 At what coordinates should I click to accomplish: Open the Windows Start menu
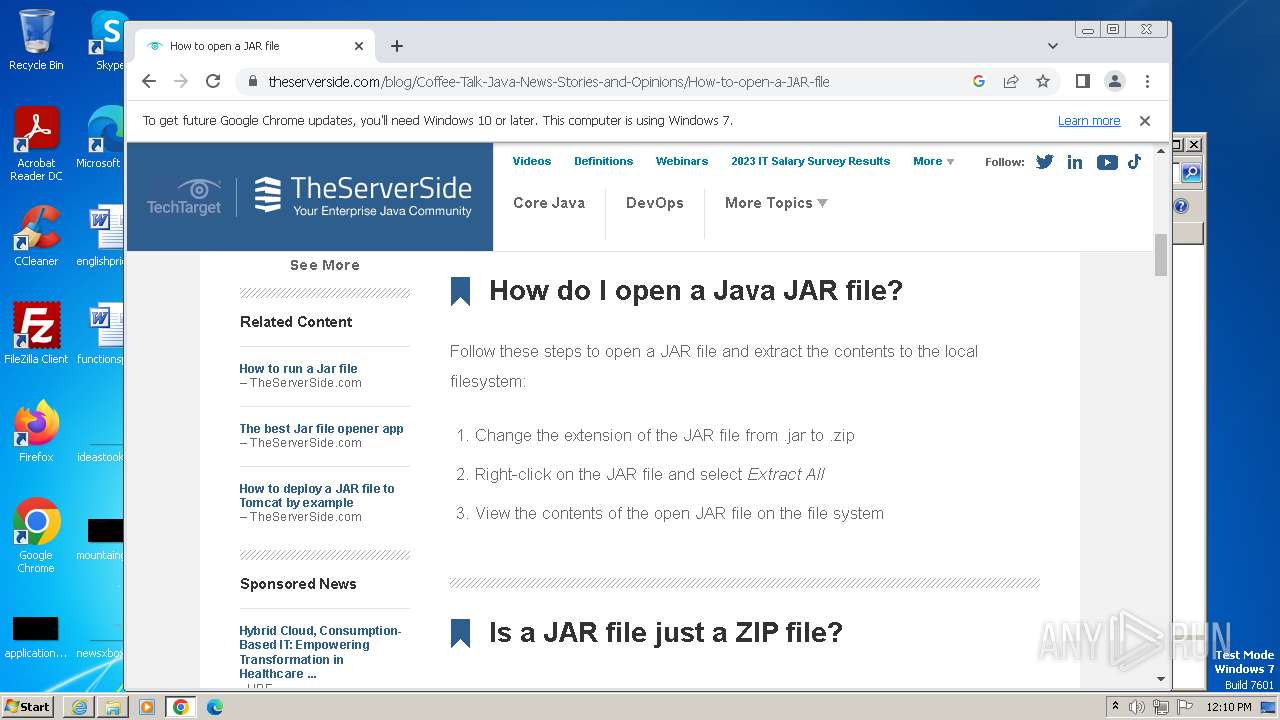(x=27, y=706)
